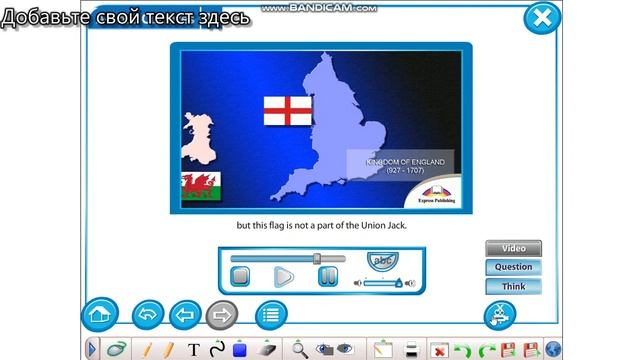Click the subtitle text about Union Jack
Screen dimensions: 640x360
click(322, 225)
